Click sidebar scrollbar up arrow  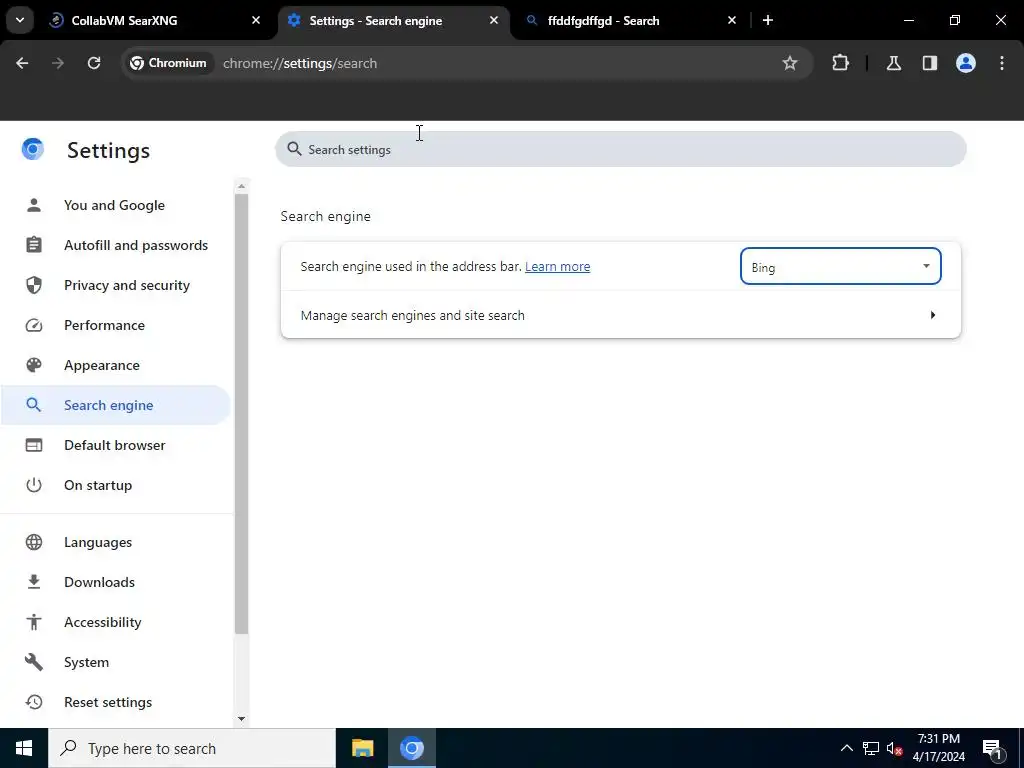tap(242, 186)
